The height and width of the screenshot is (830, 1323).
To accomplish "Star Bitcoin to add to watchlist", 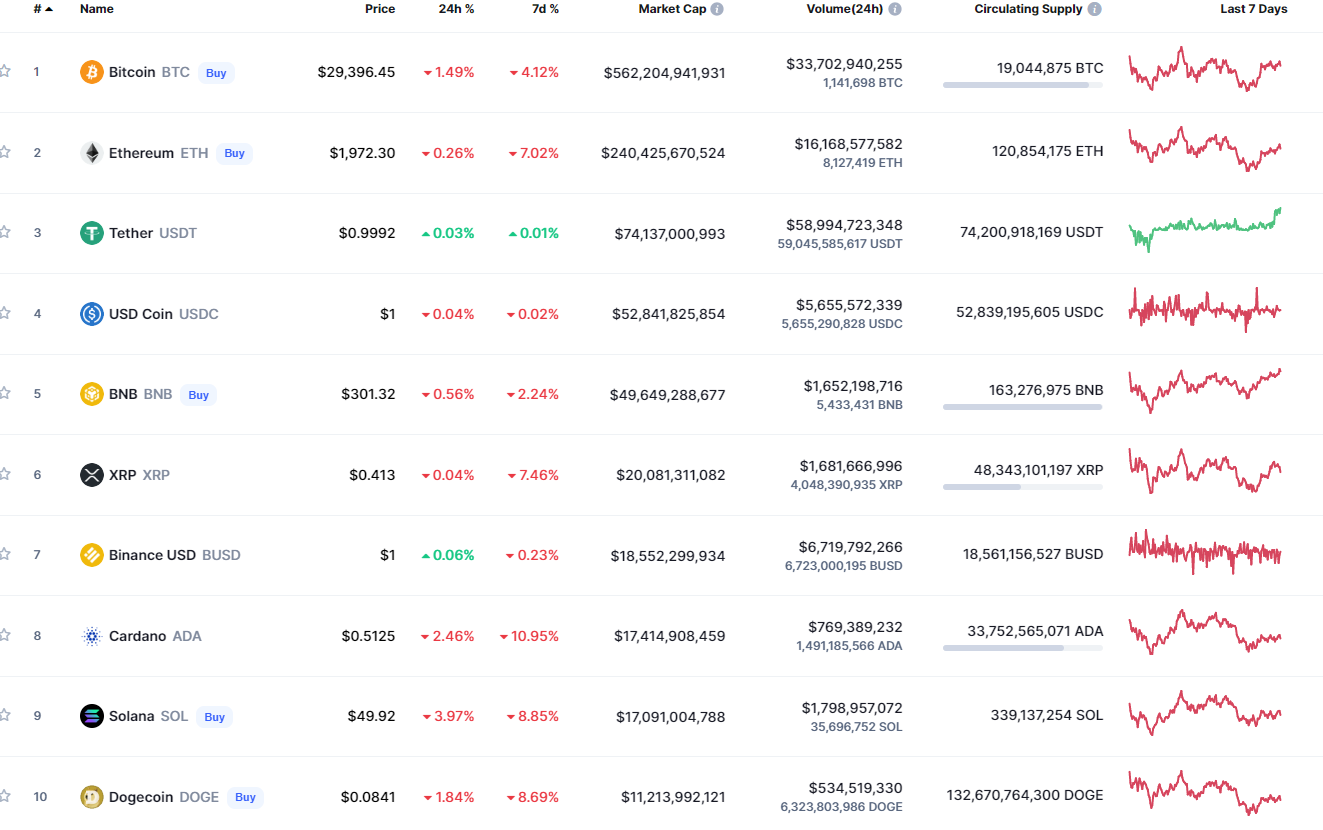I will point(5,71).
